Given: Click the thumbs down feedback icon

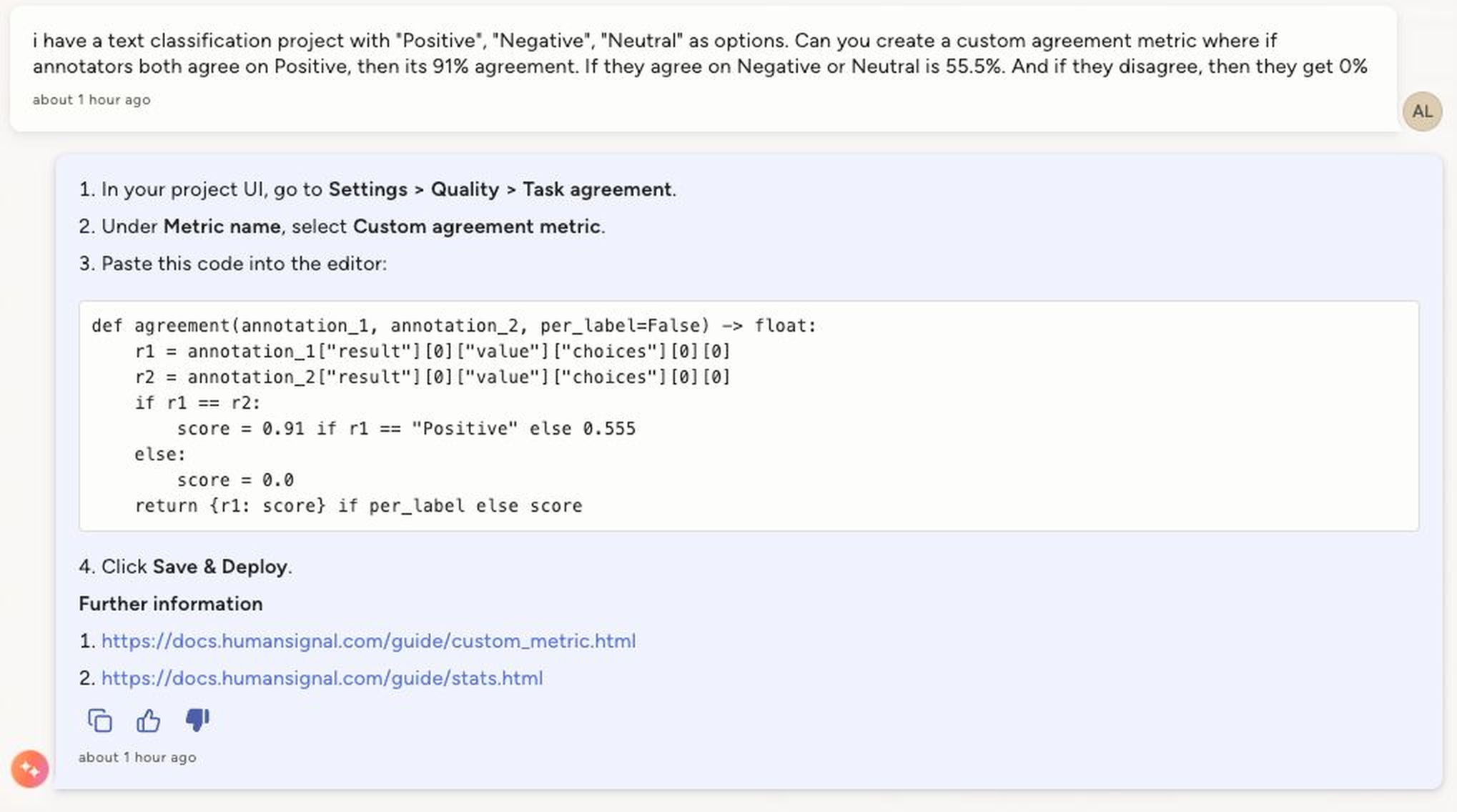Looking at the screenshot, I should (197, 720).
